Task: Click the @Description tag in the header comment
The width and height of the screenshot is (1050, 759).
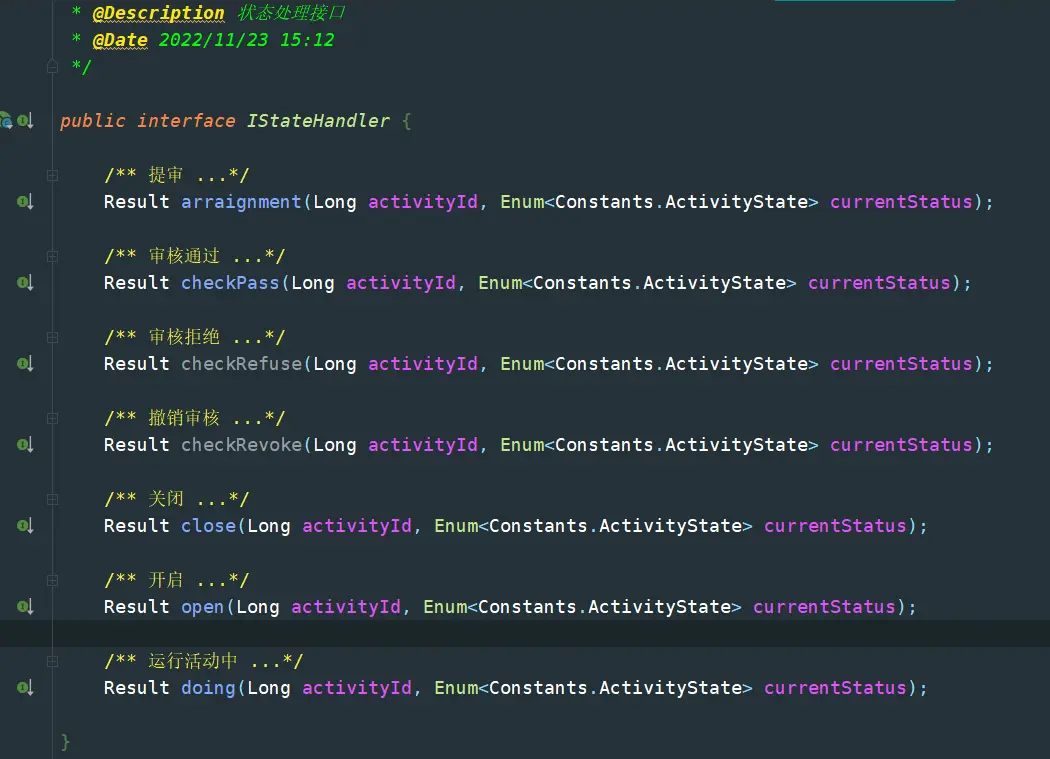Action: pos(158,14)
